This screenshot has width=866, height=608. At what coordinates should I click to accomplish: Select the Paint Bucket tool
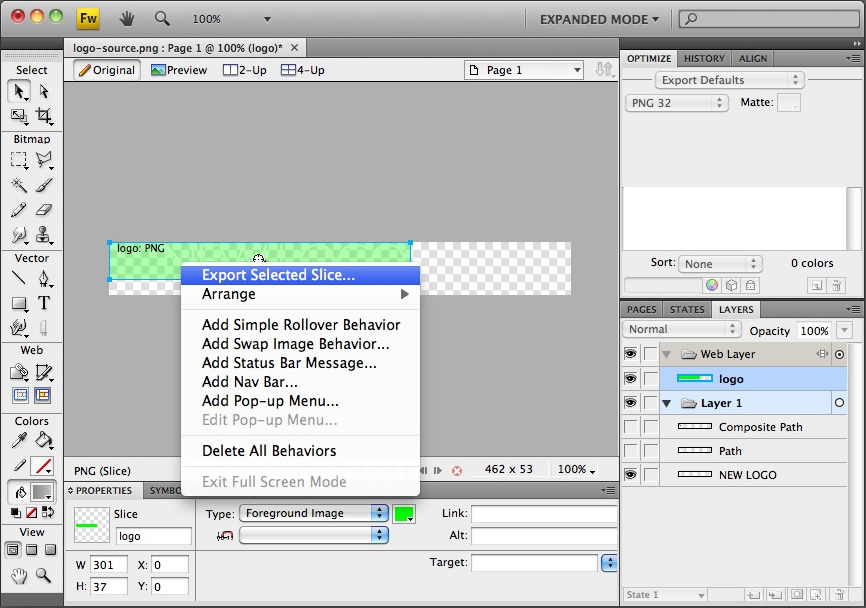tap(44, 441)
